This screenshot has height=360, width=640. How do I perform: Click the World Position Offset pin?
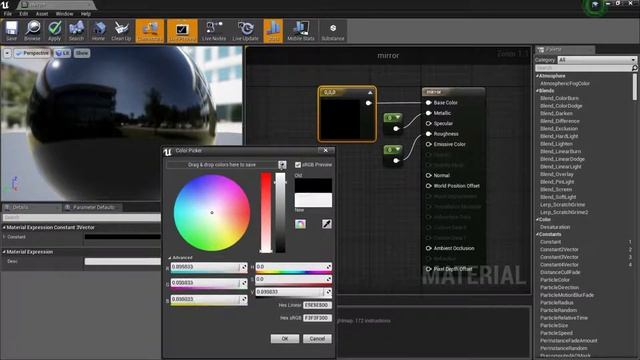click(429, 186)
